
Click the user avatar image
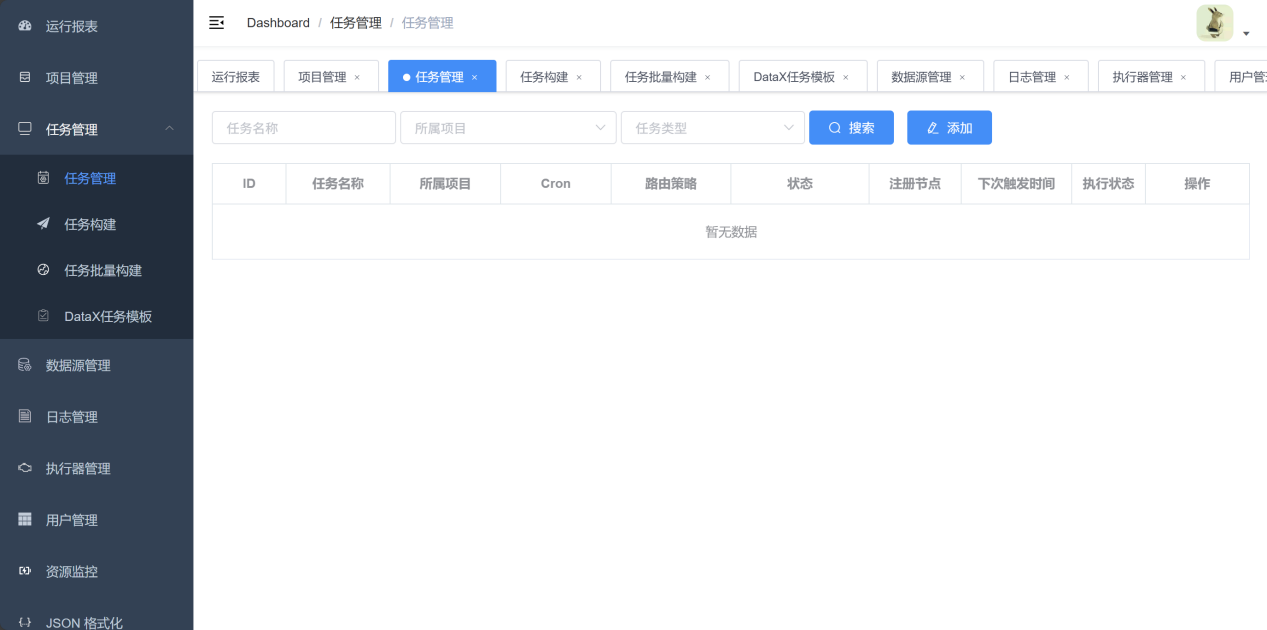pyautogui.click(x=1214, y=23)
